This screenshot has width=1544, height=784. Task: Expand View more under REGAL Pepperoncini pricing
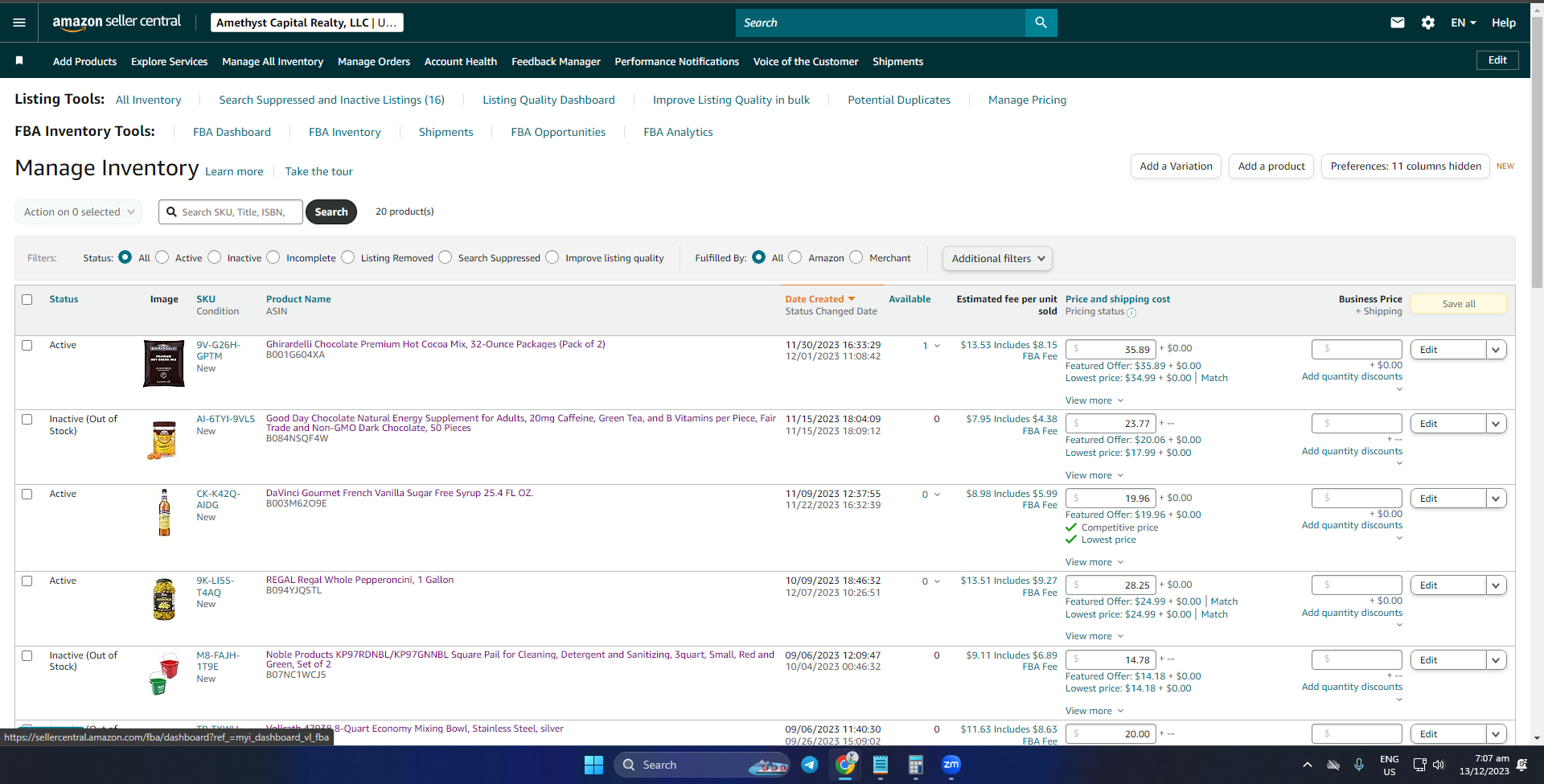click(1094, 636)
